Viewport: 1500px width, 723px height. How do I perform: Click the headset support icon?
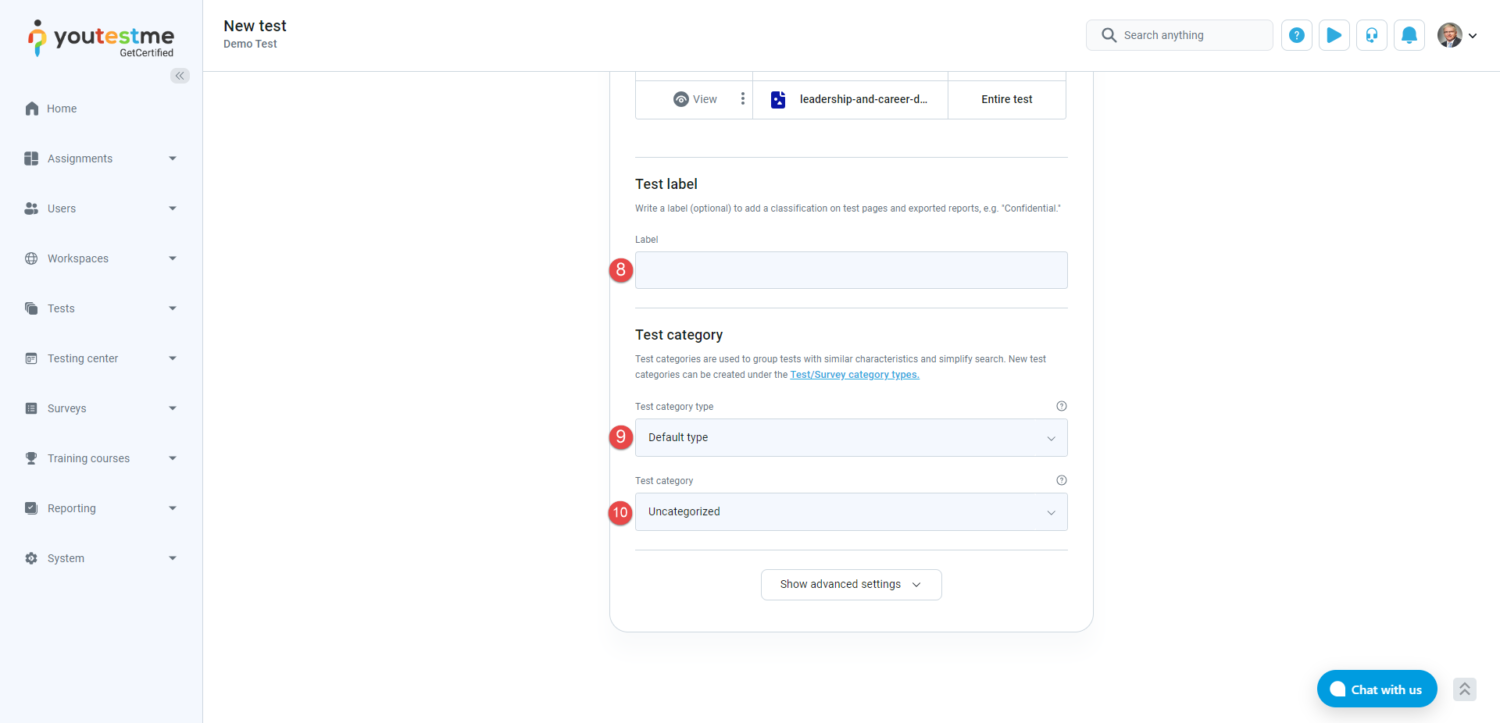1372,35
